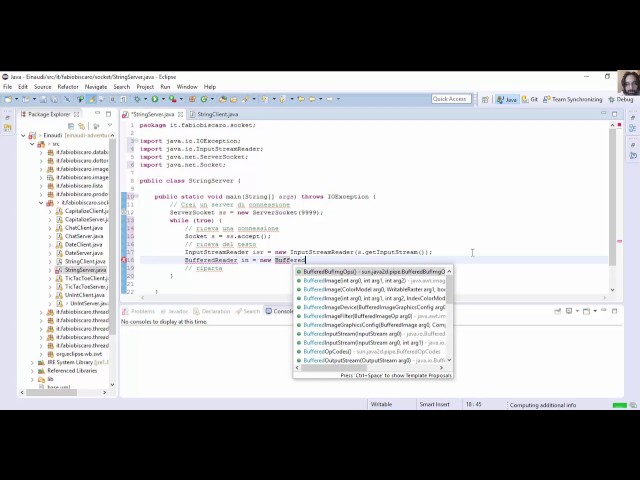Switch to the Javadoc tab

coord(174,311)
